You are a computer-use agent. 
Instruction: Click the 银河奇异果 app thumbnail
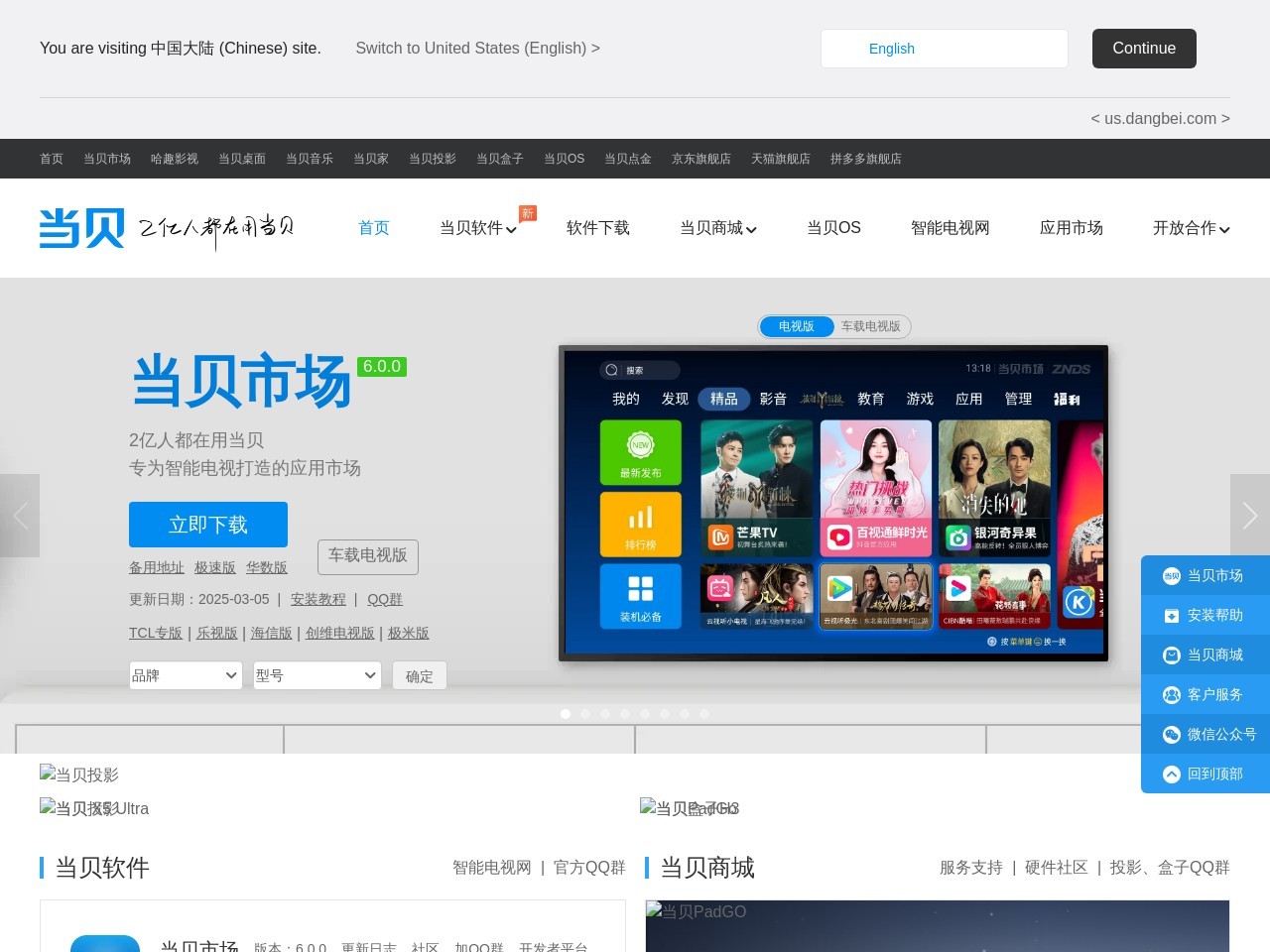pyautogui.click(x=994, y=486)
